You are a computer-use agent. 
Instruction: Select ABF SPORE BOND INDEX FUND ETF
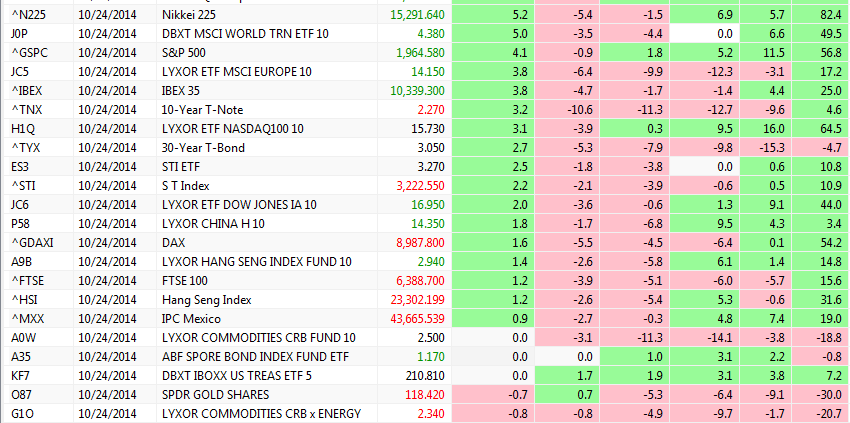[254, 357]
